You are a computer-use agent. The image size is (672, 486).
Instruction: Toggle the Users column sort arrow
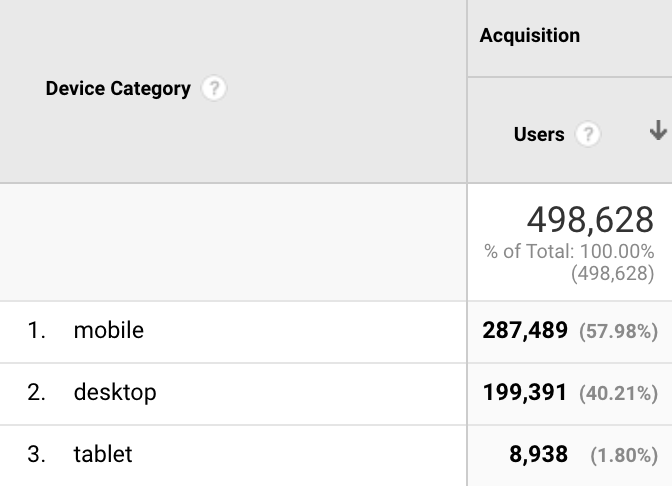(658, 130)
